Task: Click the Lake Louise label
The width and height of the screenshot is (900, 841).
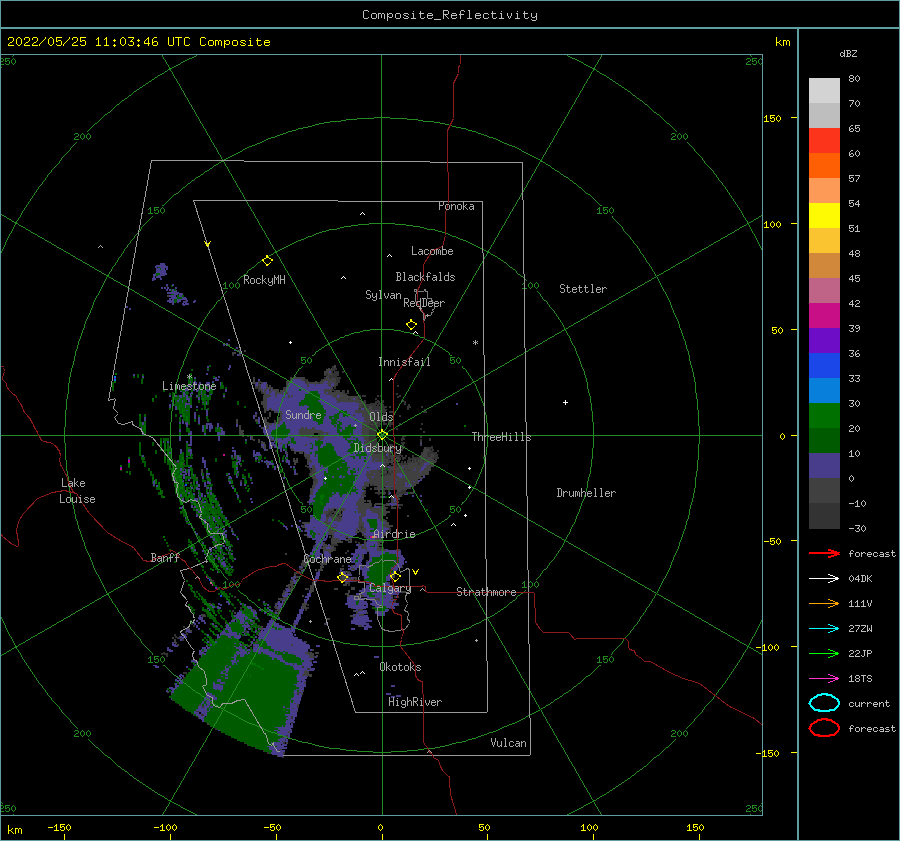Action: 77,491
